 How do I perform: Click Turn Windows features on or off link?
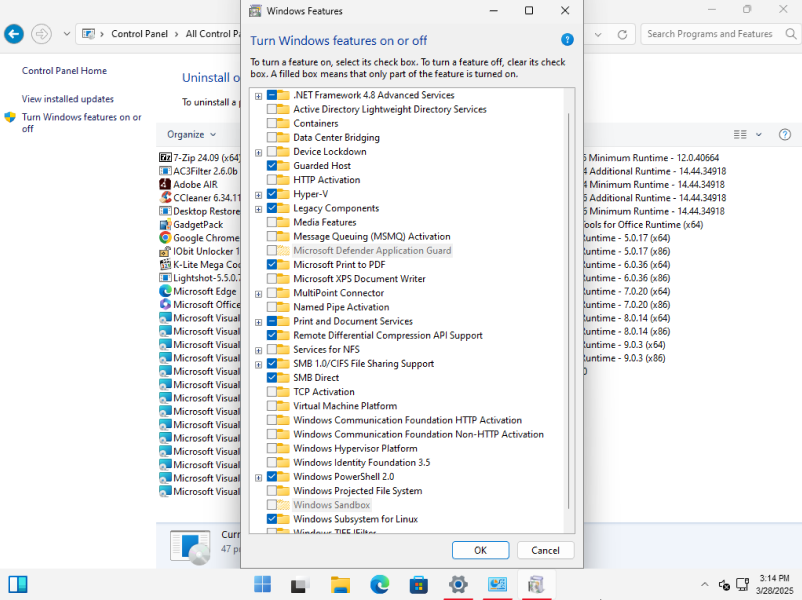pos(81,123)
